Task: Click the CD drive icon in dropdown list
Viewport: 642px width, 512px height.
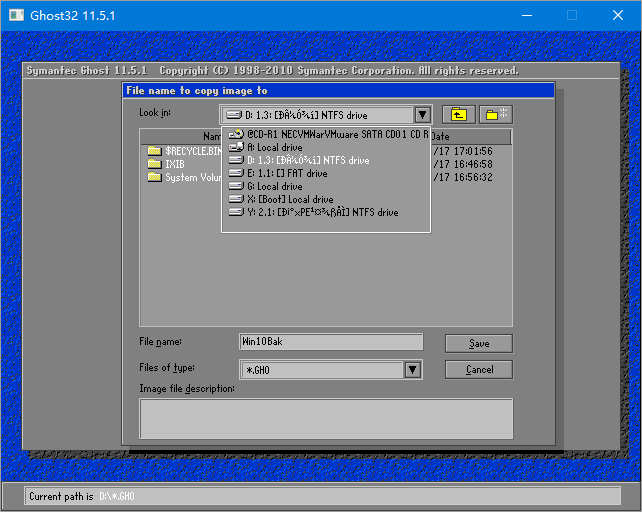Action: click(x=236, y=134)
